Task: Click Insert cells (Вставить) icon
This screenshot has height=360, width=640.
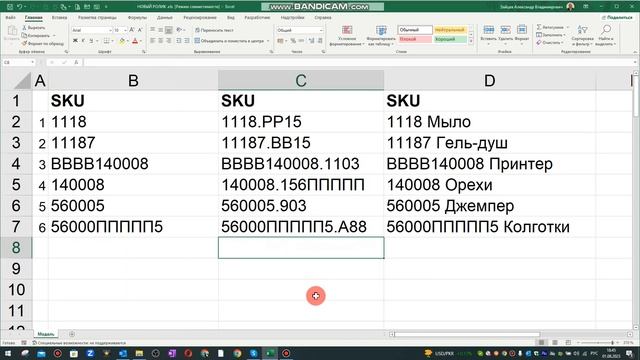Action: click(x=488, y=30)
